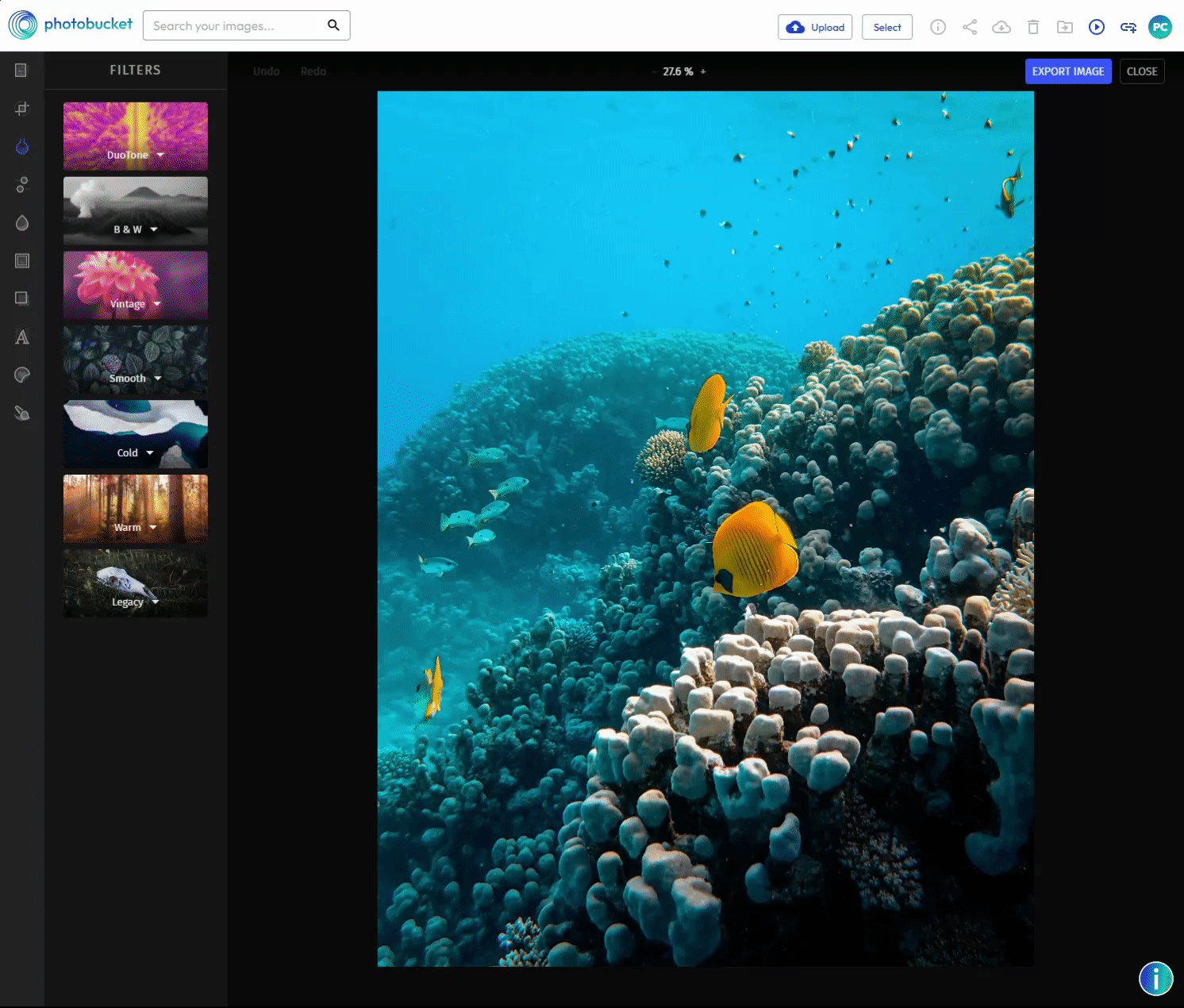Click the search magnifier icon

pyautogui.click(x=333, y=25)
